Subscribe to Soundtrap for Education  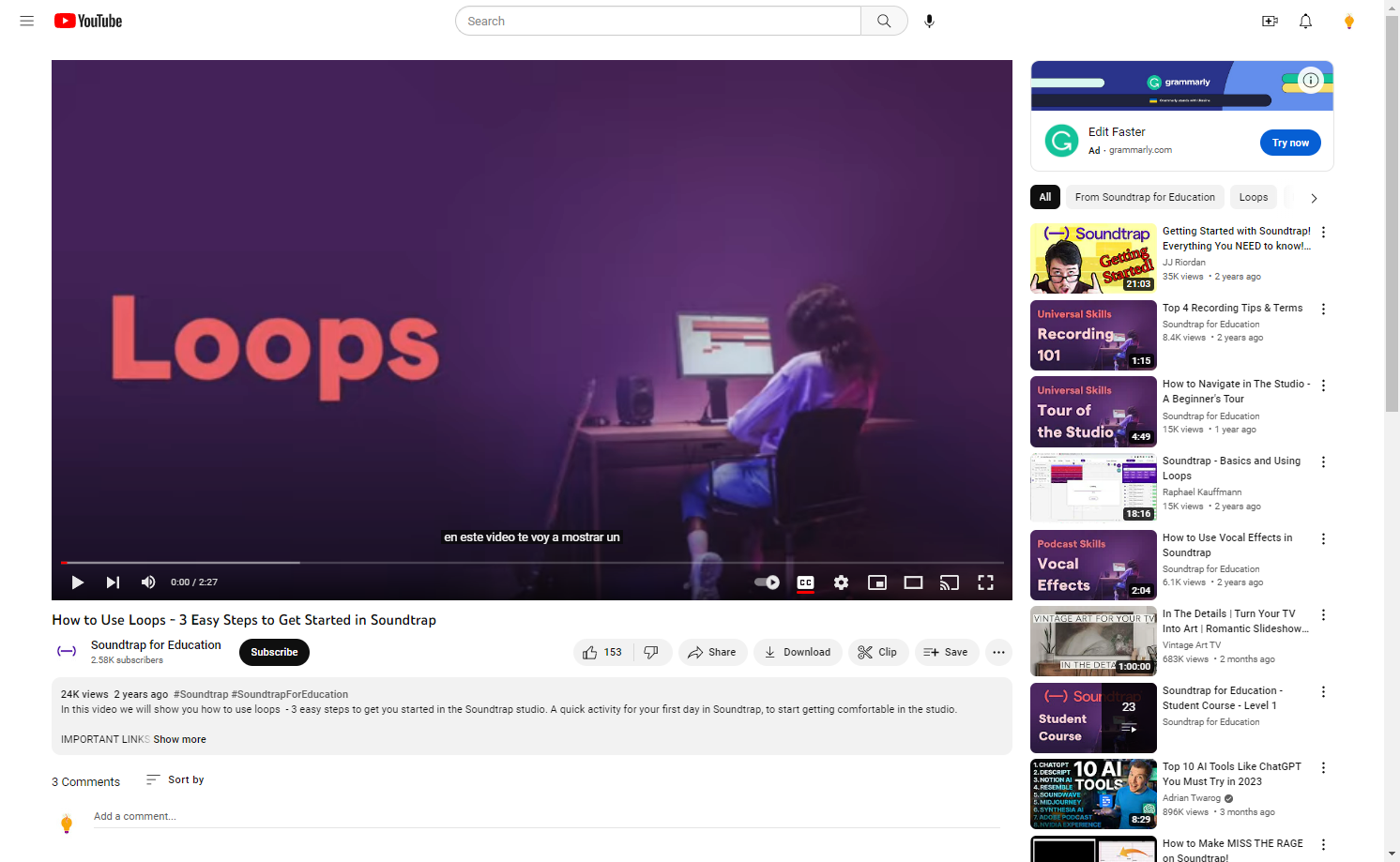coord(274,652)
